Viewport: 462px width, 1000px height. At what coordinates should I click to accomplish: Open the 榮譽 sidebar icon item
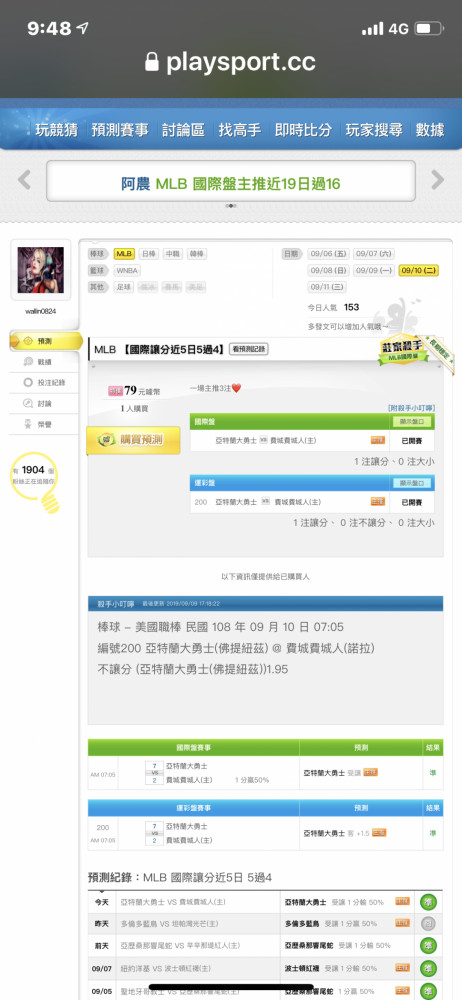[x=45, y=423]
